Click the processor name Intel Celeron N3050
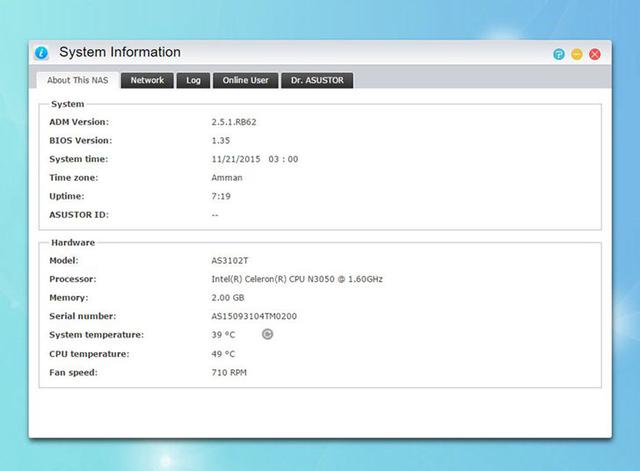 click(x=296, y=279)
